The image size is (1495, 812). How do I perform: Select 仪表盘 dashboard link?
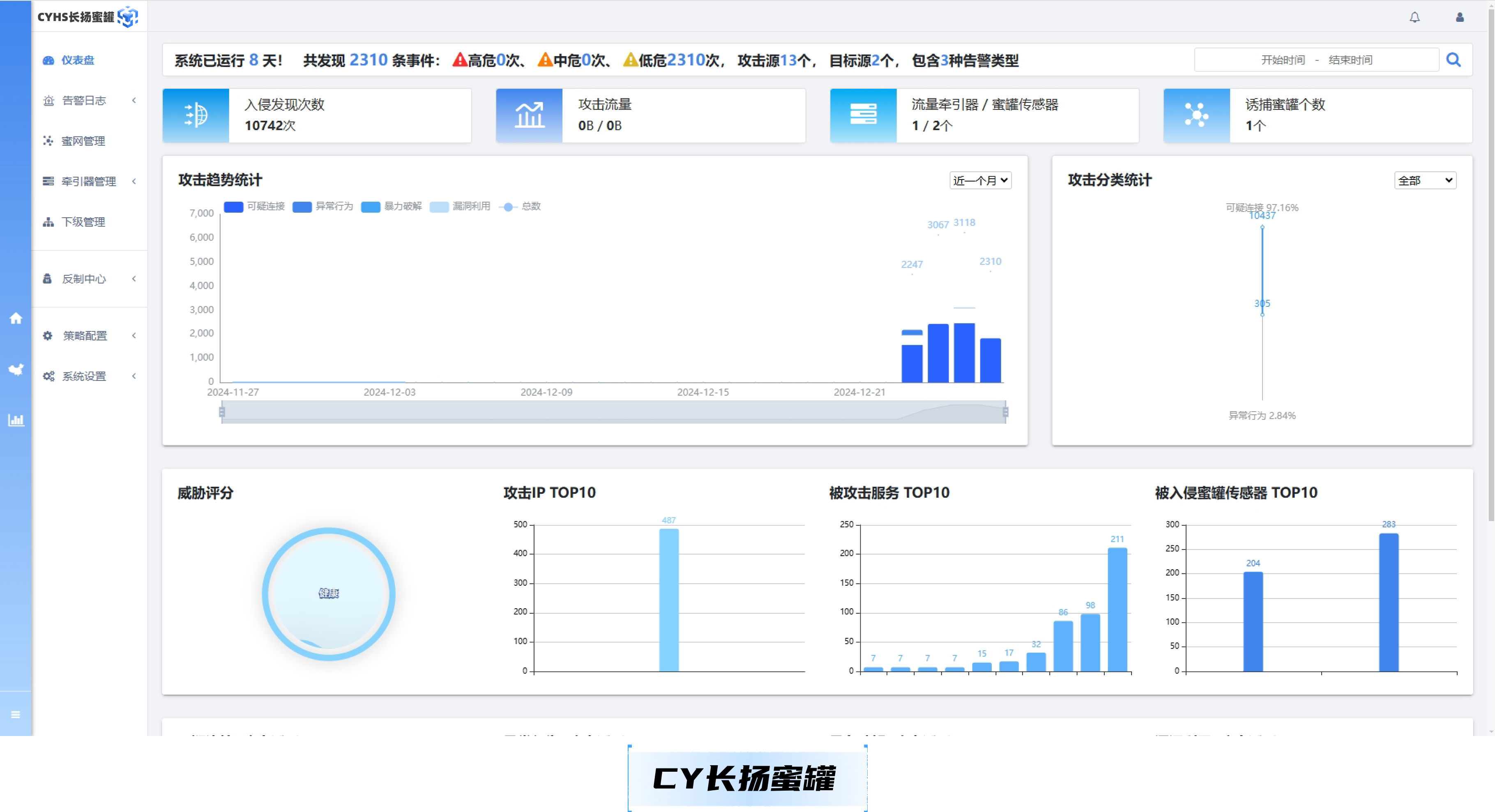77,60
